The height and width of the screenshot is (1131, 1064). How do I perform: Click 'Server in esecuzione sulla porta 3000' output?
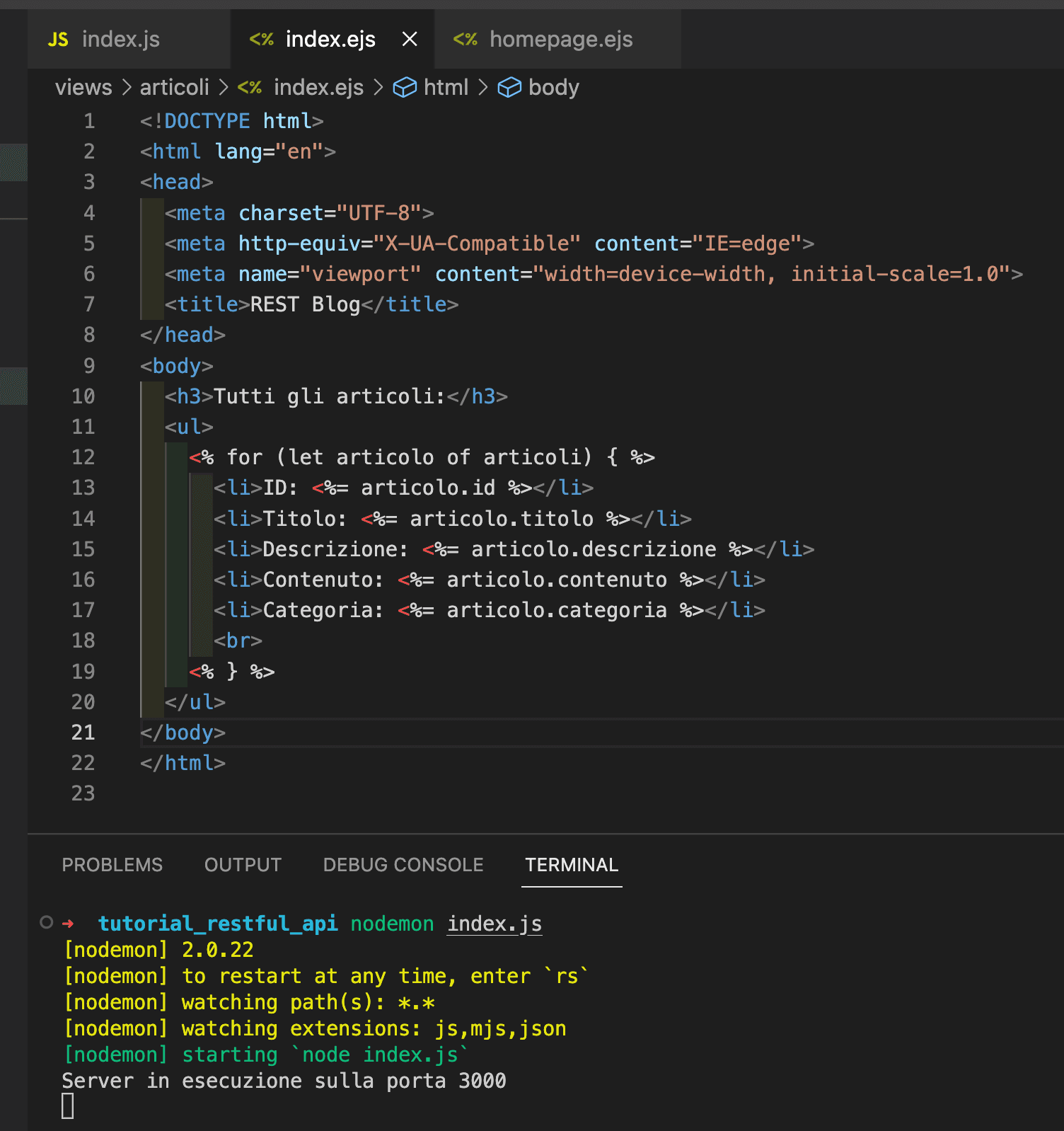[284, 1081]
